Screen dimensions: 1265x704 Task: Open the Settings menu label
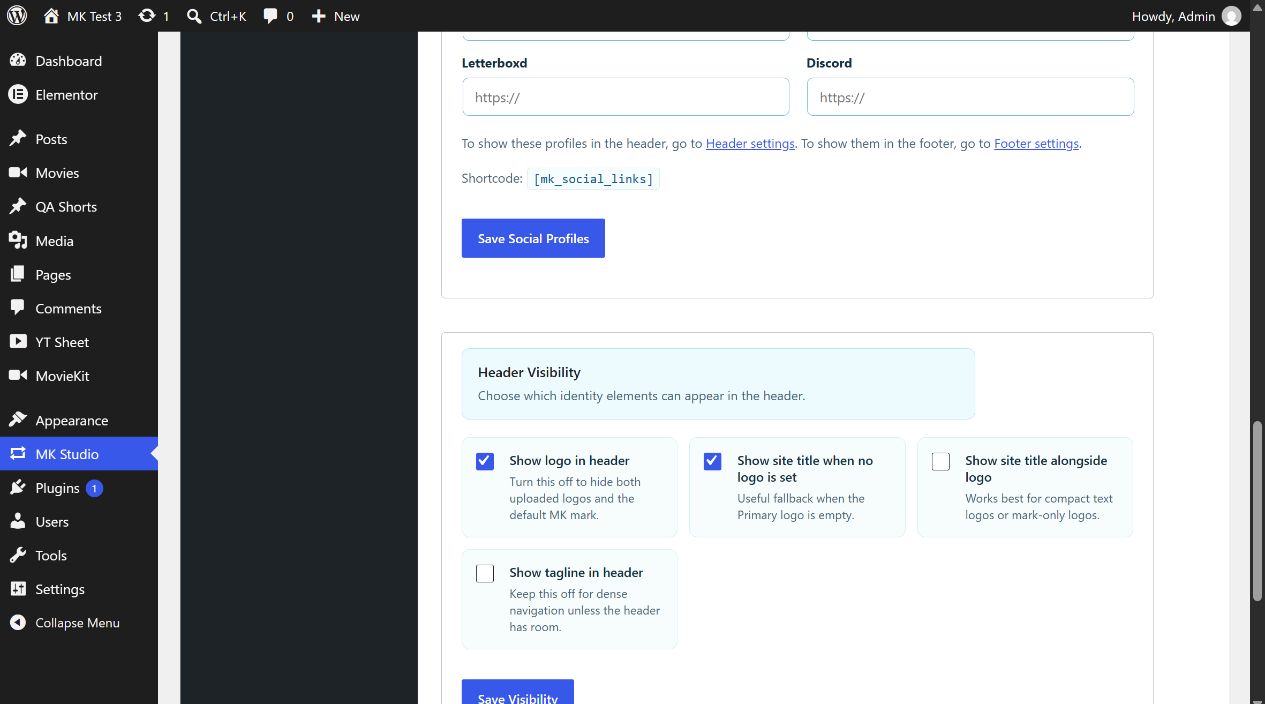[60, 590]
